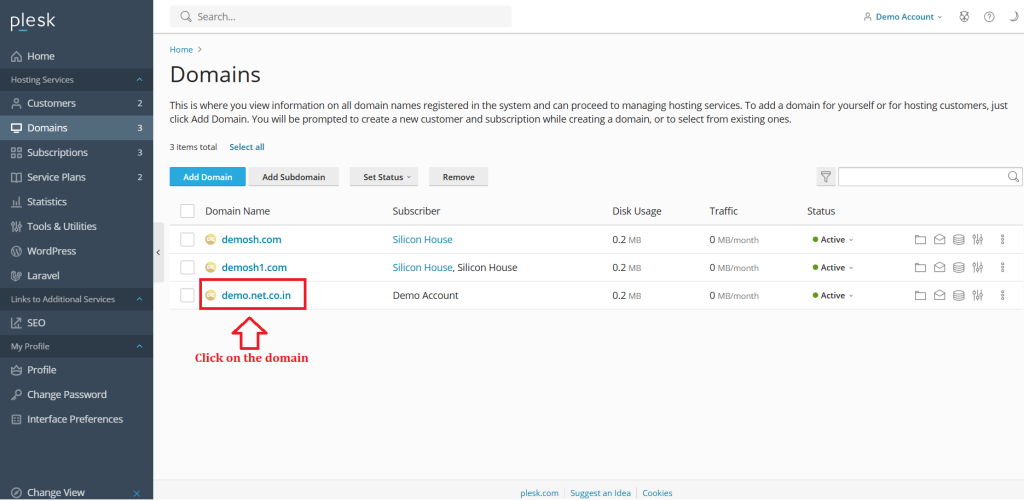Open databases icon for demosh.com row

coord(958,240)
